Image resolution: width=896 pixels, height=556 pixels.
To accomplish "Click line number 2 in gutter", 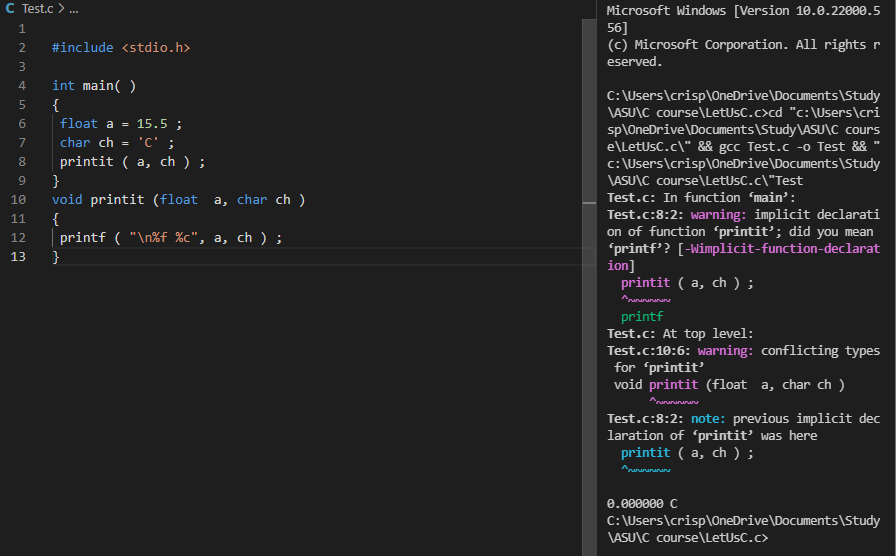I will [x=22, y=47].
